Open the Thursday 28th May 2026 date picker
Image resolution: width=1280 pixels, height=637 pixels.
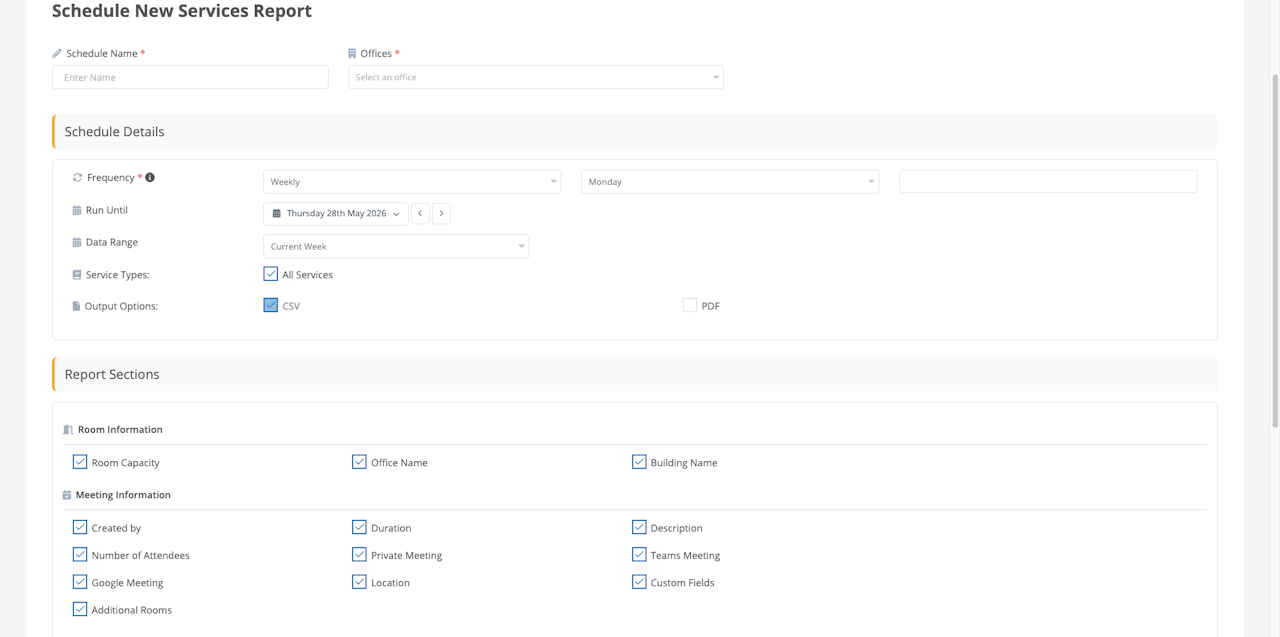point(336,214)
